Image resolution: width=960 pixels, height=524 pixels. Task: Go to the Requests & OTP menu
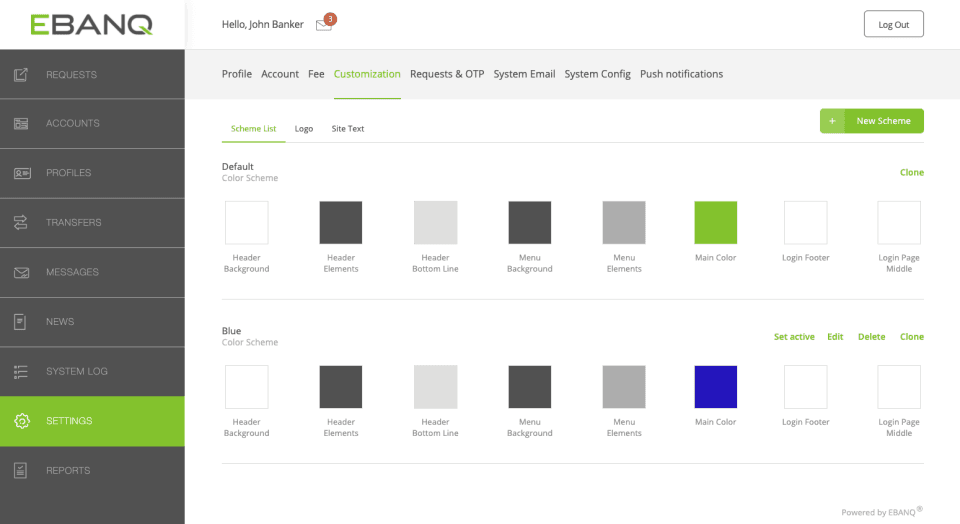(447, 74)
